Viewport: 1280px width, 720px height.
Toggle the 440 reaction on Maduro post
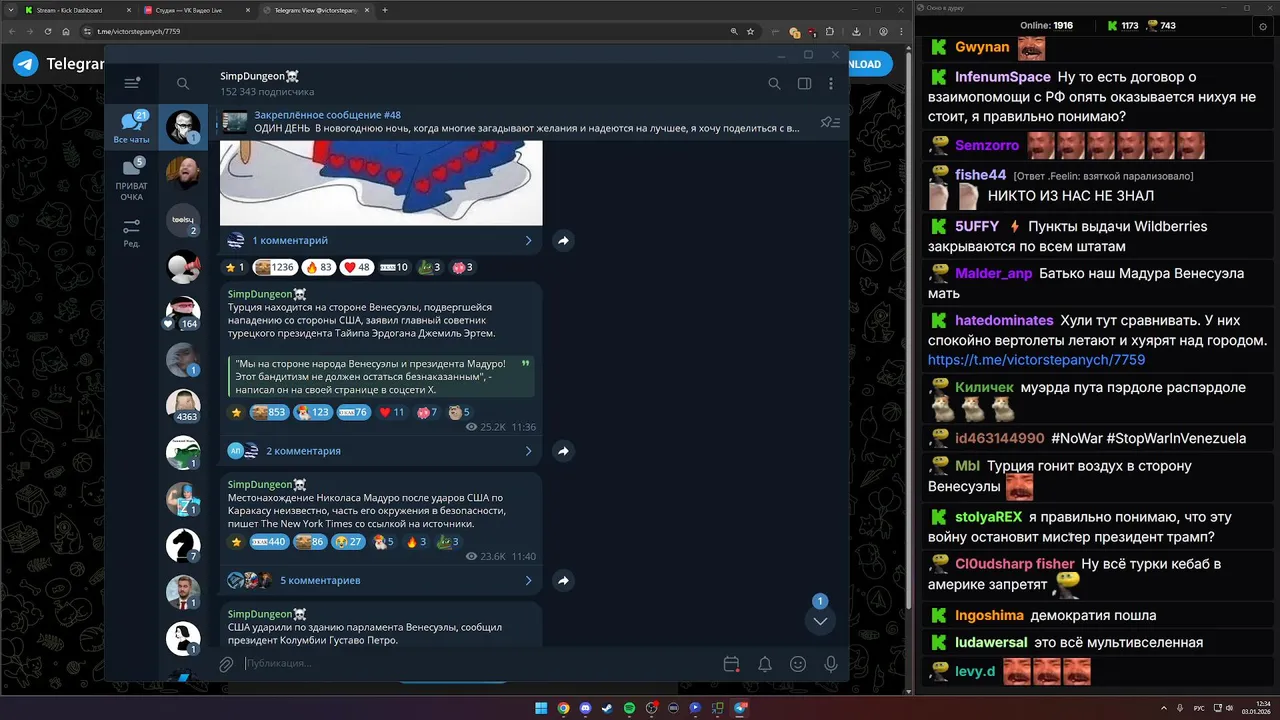(269, 542)
